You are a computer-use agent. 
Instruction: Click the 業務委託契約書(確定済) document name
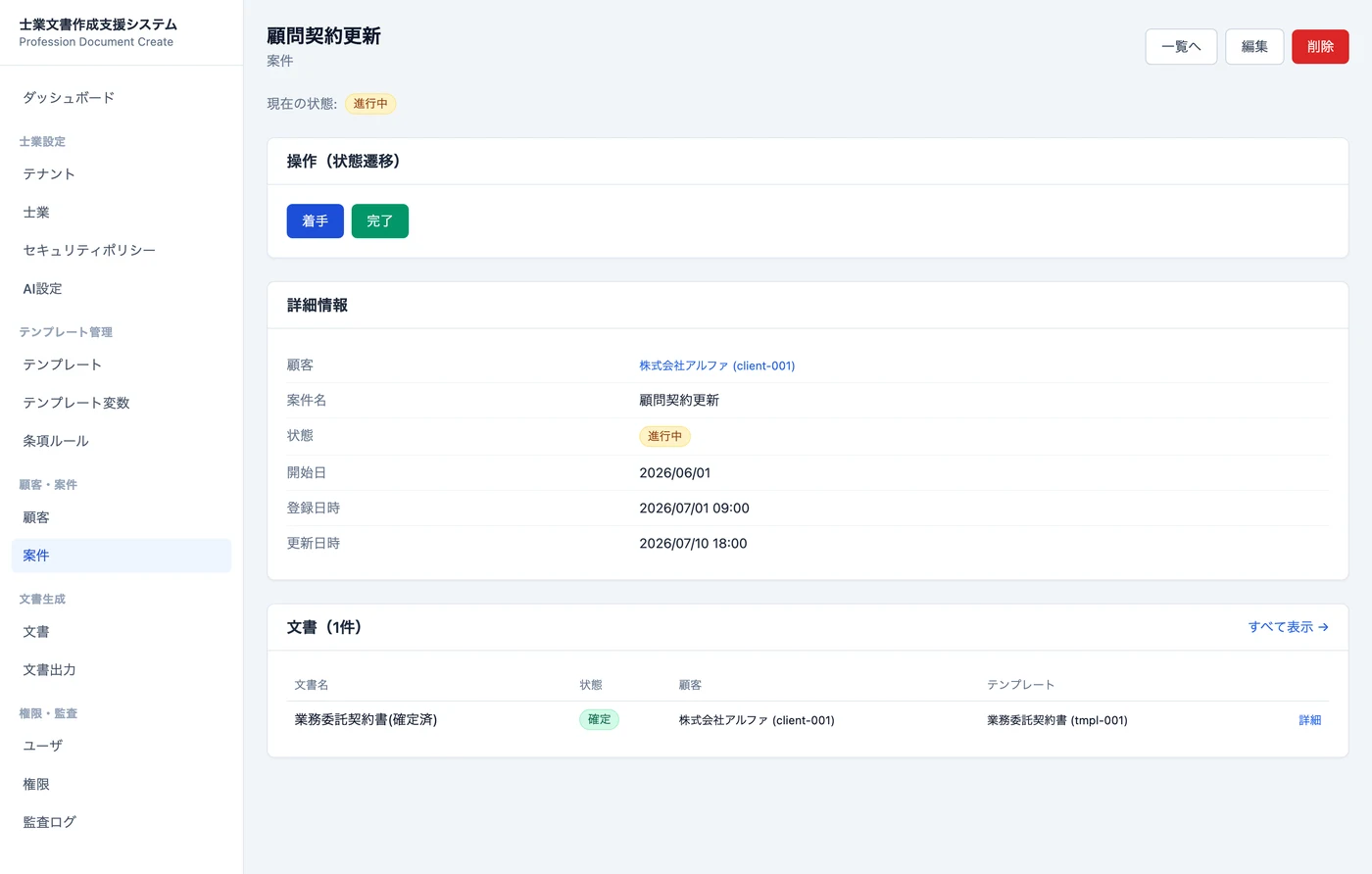366,720
